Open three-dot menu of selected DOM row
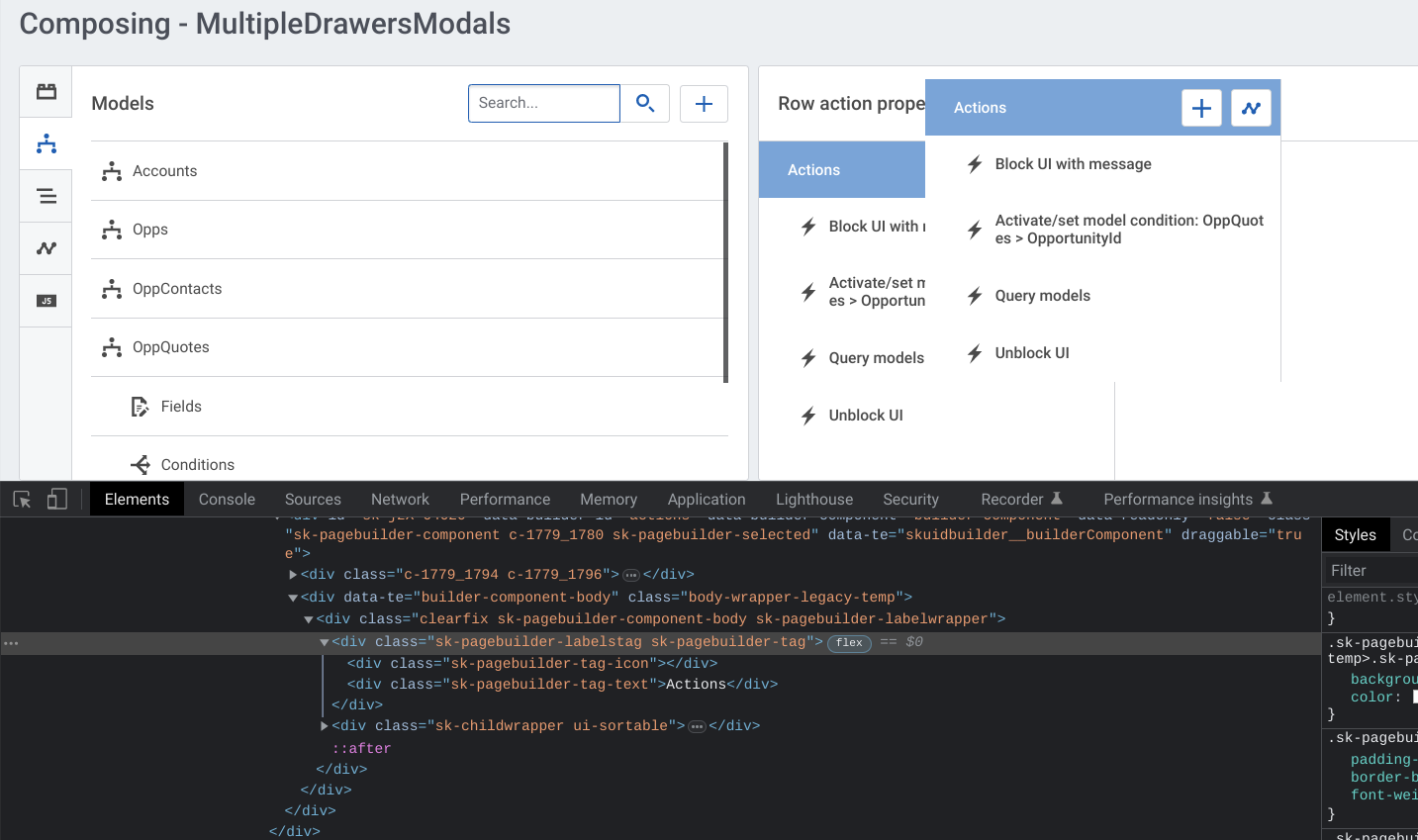Screen dimensions: 1418x840 [11, 643]
